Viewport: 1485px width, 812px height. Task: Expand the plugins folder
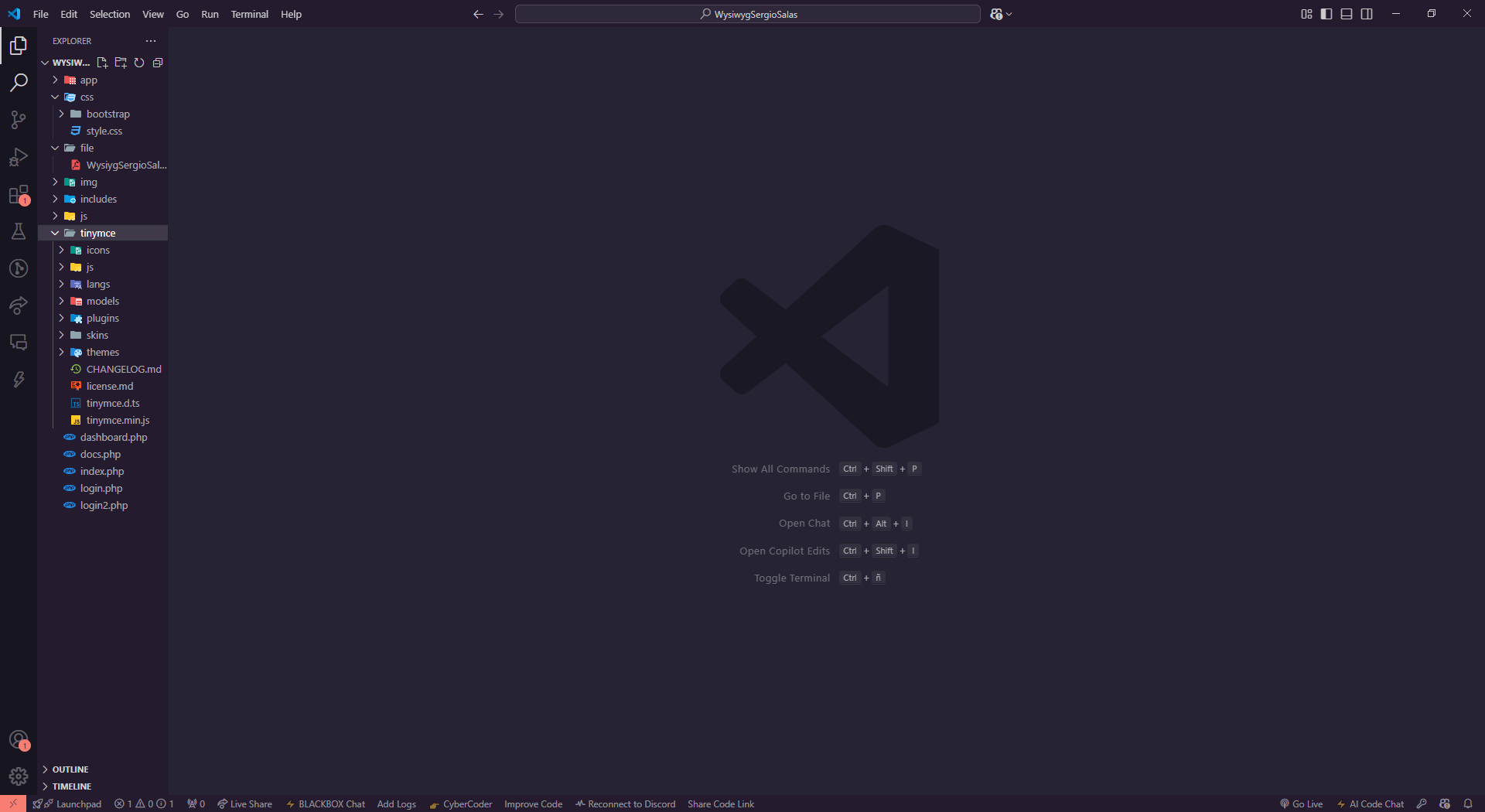tap(104, 319)
